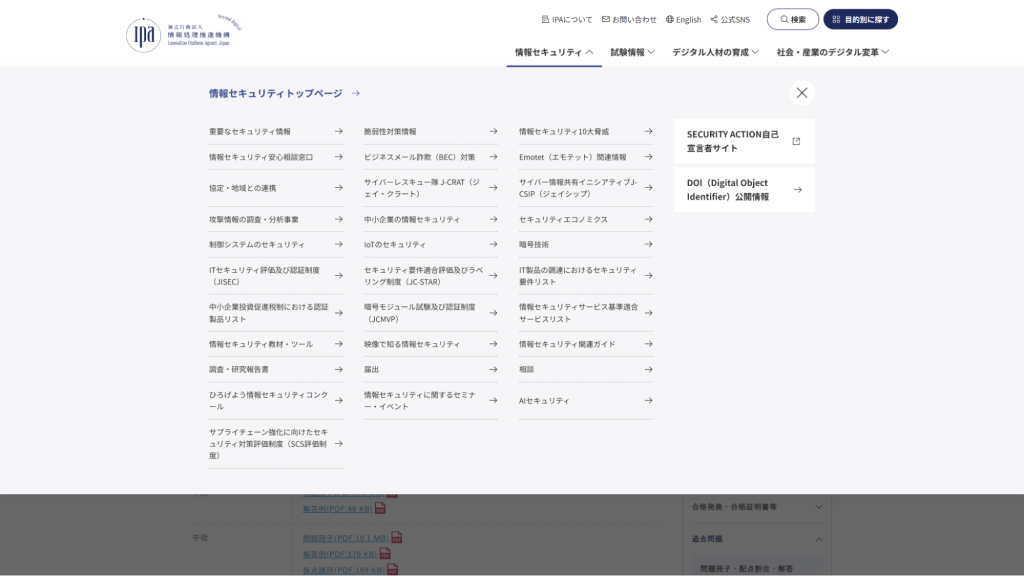Expand デジタル人材の育成 menu
Viewport: 1024px width, 576px height.
[715, 52]
